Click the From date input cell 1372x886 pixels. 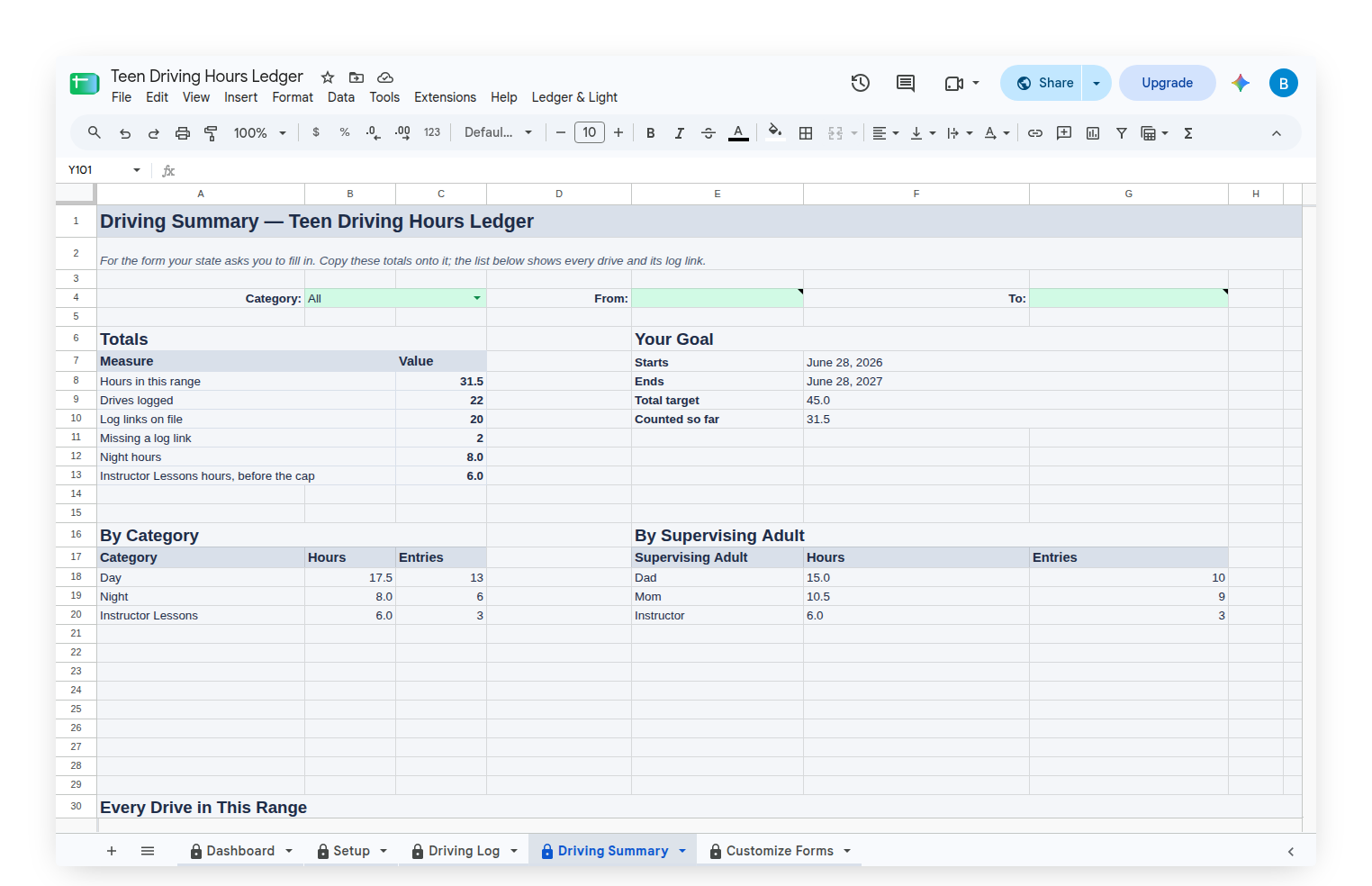[718, 298]
